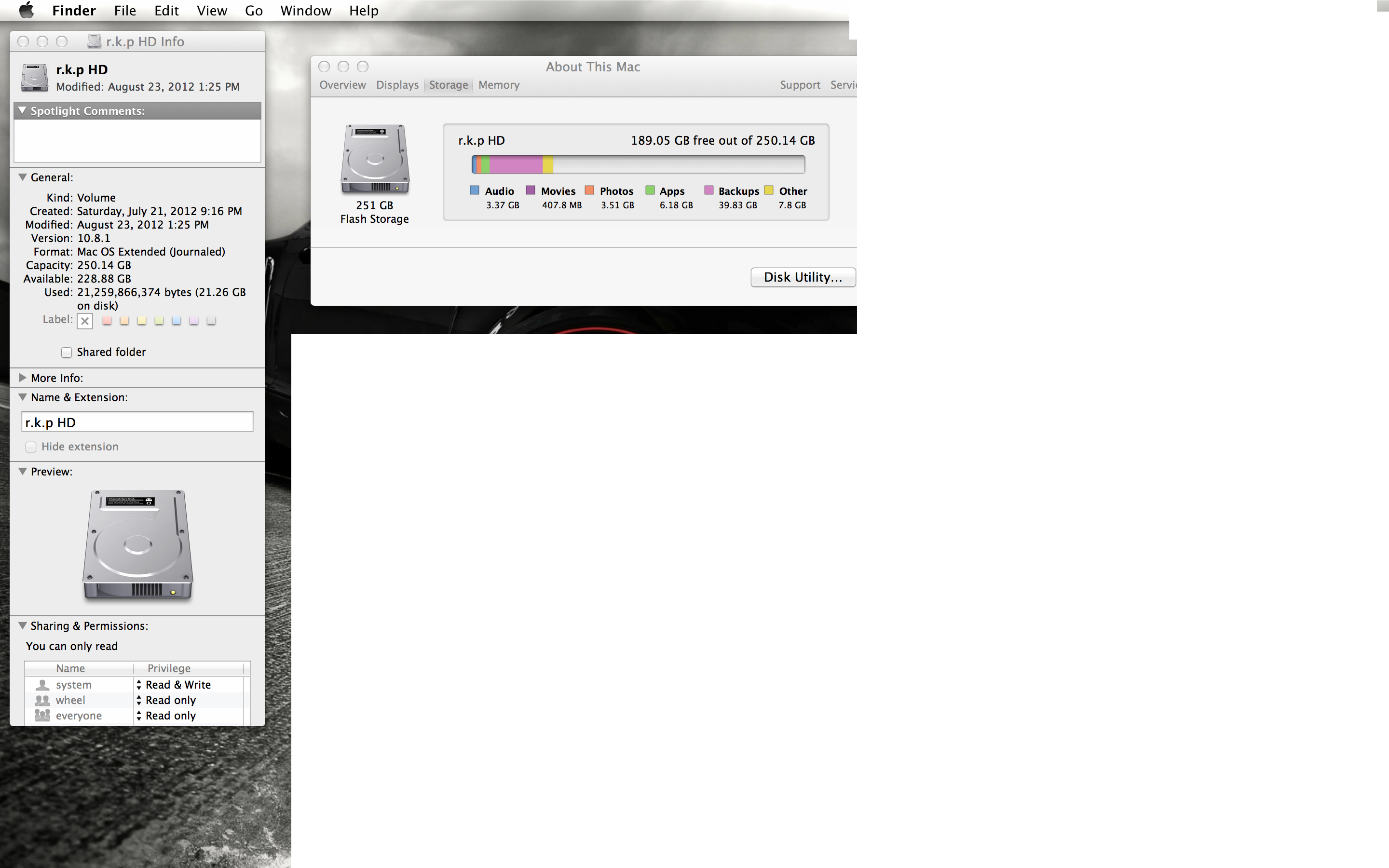
Task: Click the 'You can only read' text
Action: pyautogui.click(x=72, y=646)
